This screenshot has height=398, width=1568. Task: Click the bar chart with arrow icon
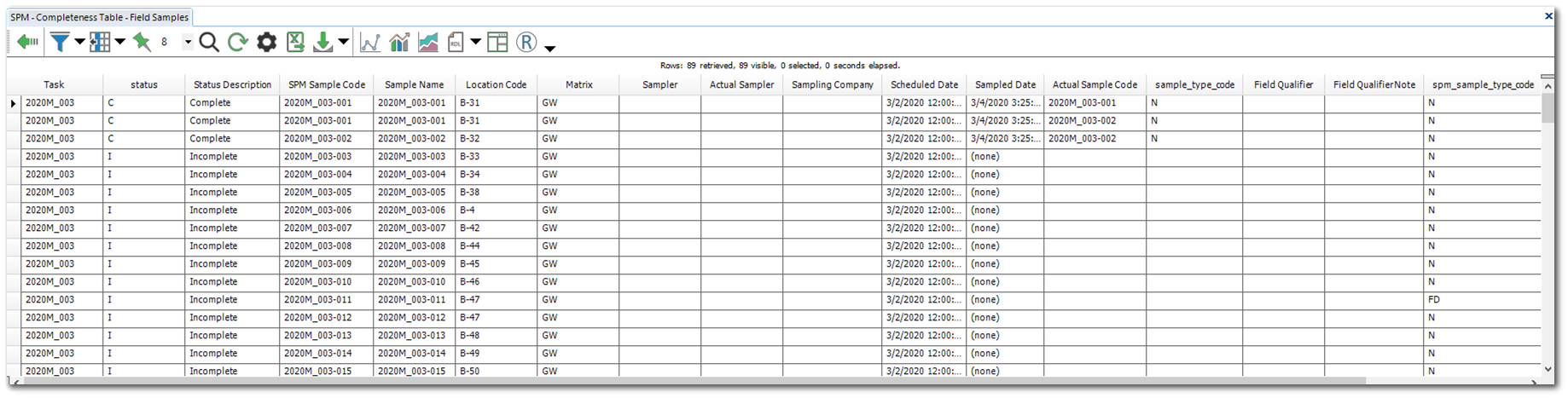(x=399, y=43)
